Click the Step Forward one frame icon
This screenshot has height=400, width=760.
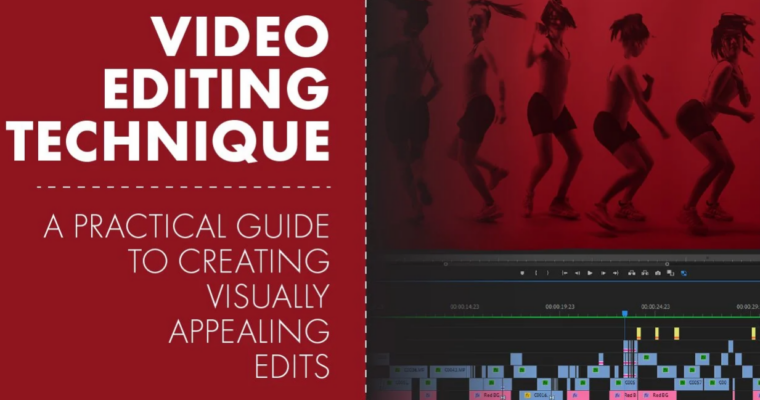point(603,273)
